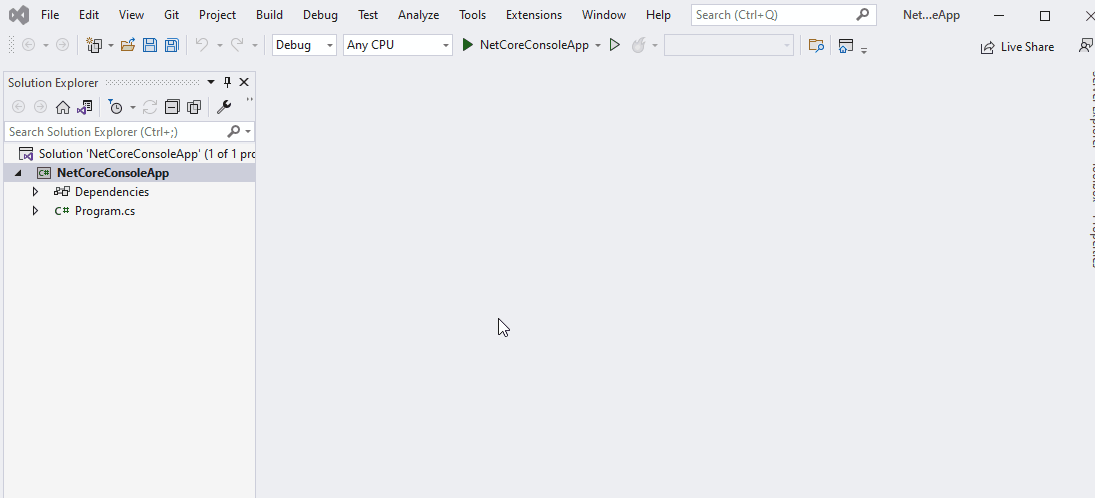Screen dimensions: 1095x498
Task: Click the Redo arrow icon
Action: (x=237, y=45)
